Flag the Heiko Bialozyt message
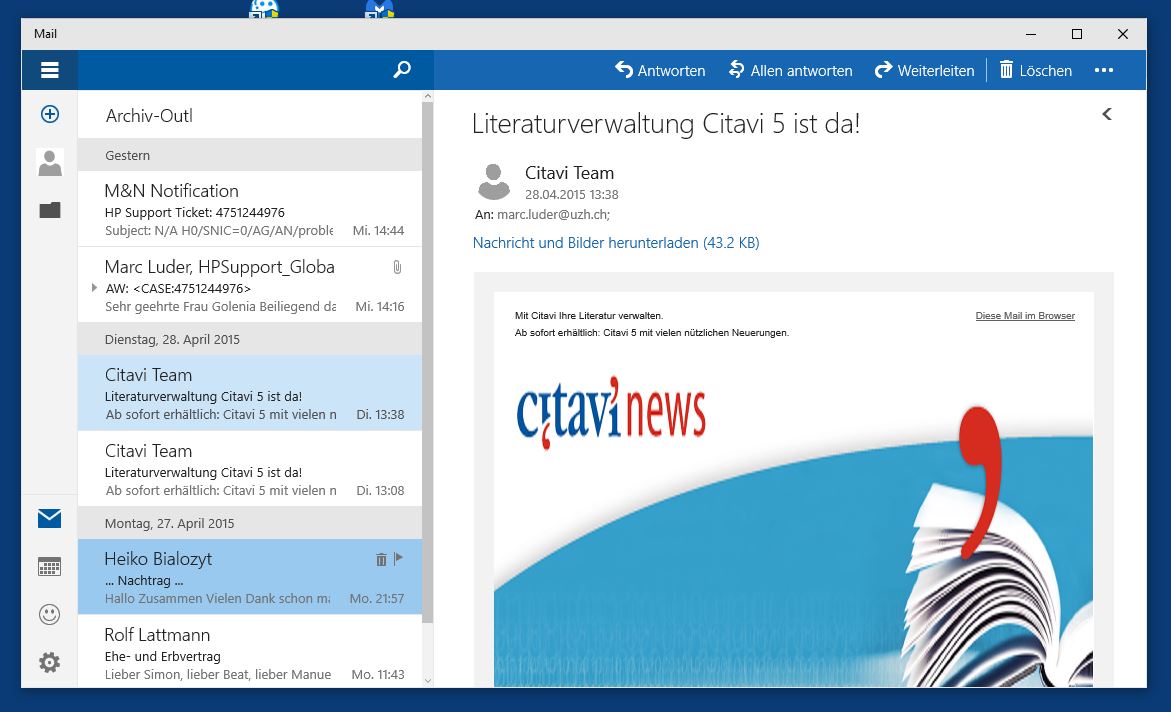The height and width of the screenshot is (712, 1171). 398,559
